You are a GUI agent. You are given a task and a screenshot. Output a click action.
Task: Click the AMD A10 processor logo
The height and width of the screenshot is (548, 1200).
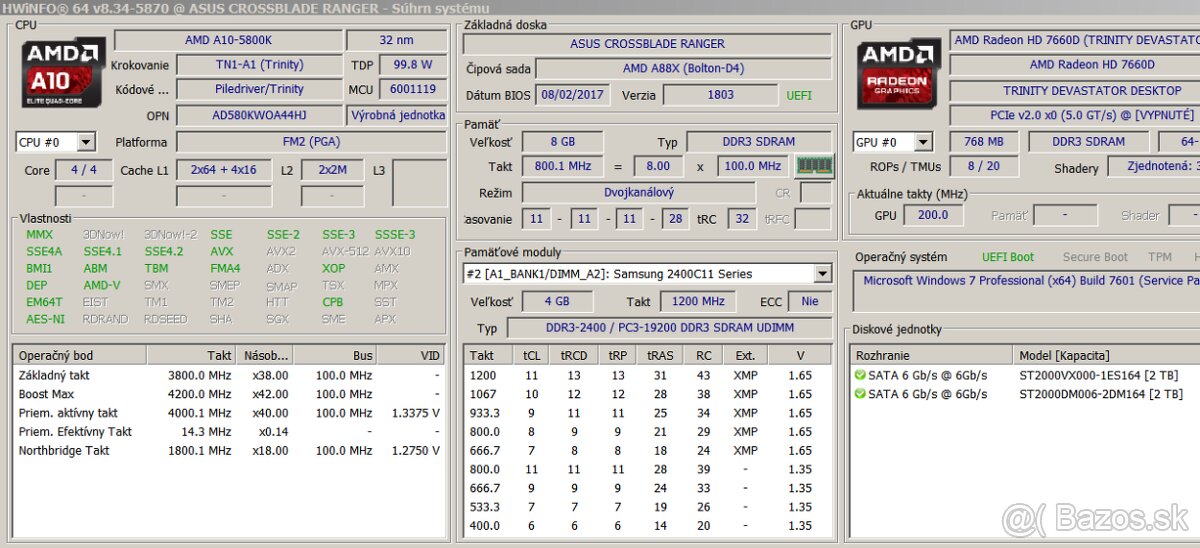[x=62, y=73]
